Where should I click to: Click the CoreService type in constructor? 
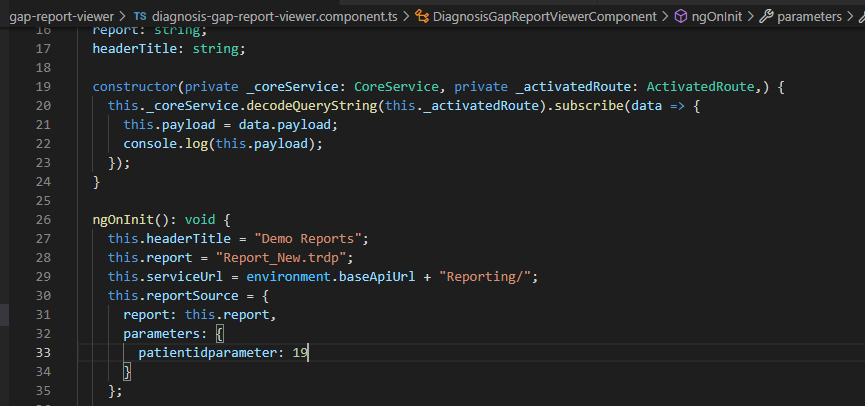click(x=396, y=87)
